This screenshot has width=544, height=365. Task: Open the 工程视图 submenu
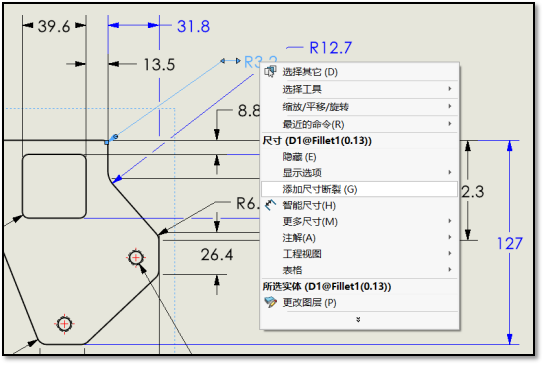359,254
